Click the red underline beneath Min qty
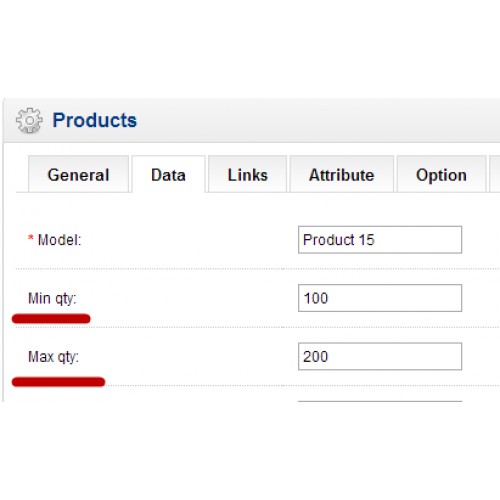Viewport: 500px width, 500px height. click(51, 319)
